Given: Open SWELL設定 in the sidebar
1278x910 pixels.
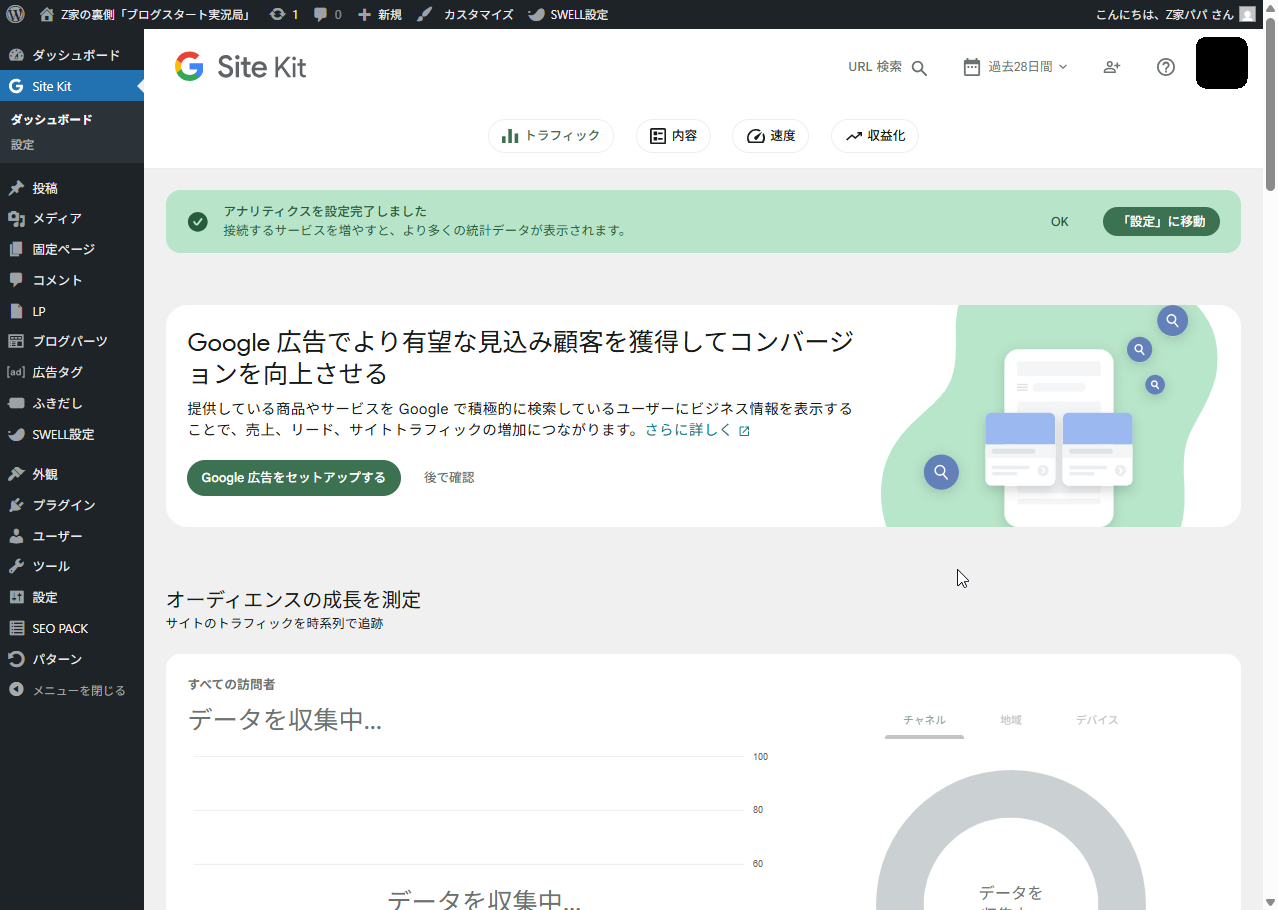Looking at the screenshot, I should (72, 434).
